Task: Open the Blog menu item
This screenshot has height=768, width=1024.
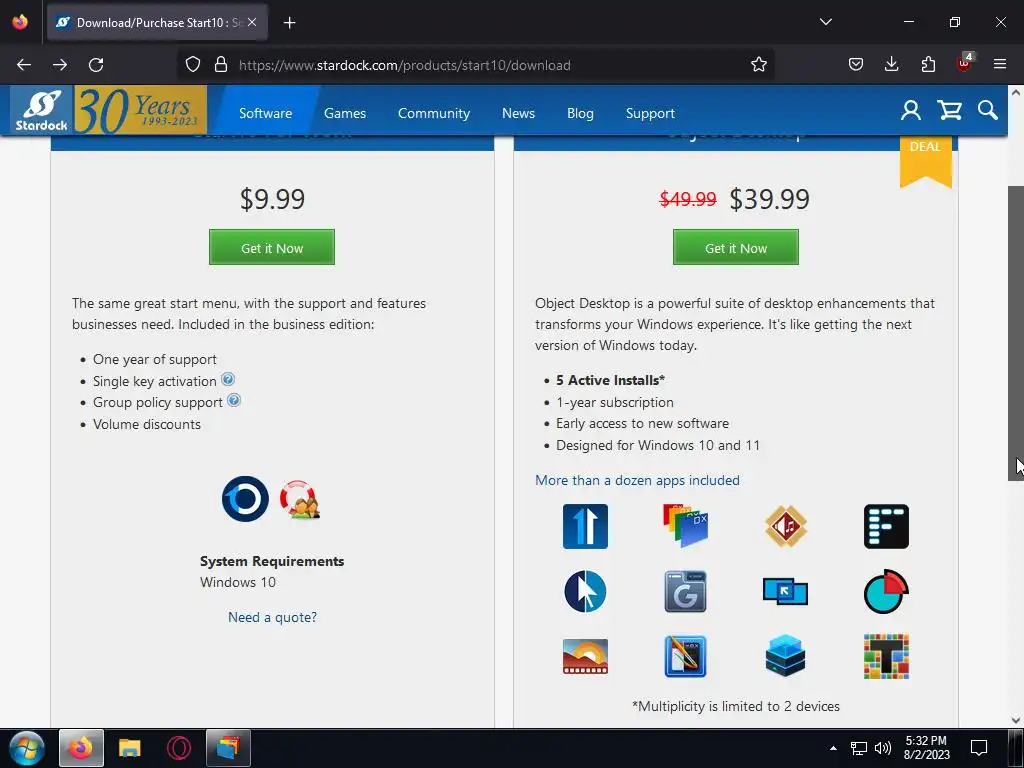Action: click(x=580, y=113)
